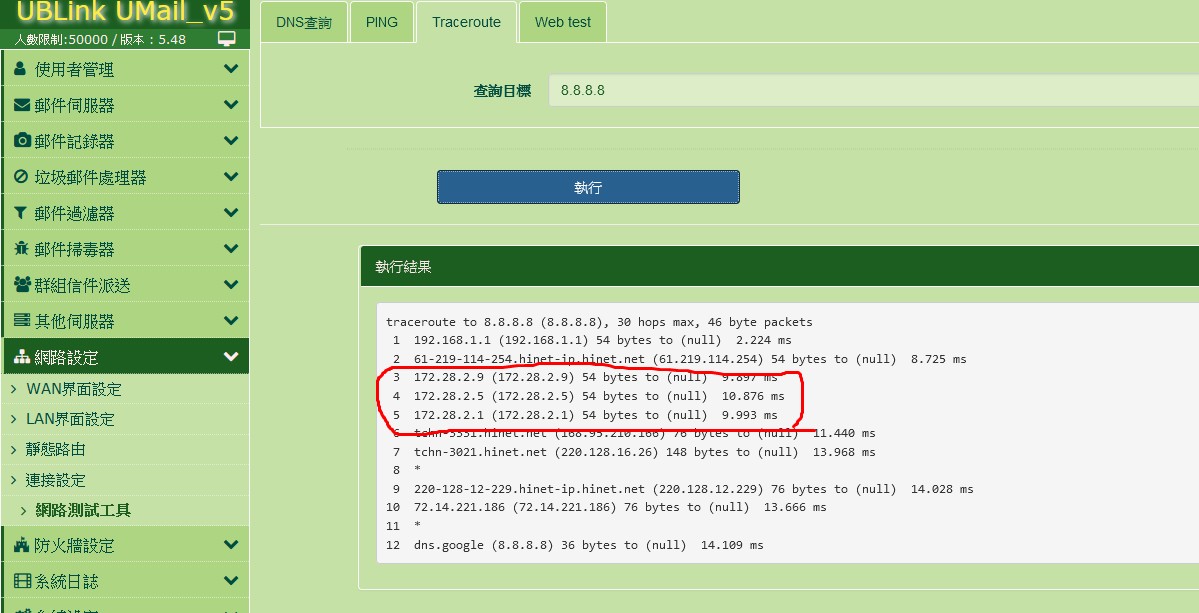The image size is (1199, 613).
Task: Expand the 系統日誌 chevron
Action: [x=231, y=581]
